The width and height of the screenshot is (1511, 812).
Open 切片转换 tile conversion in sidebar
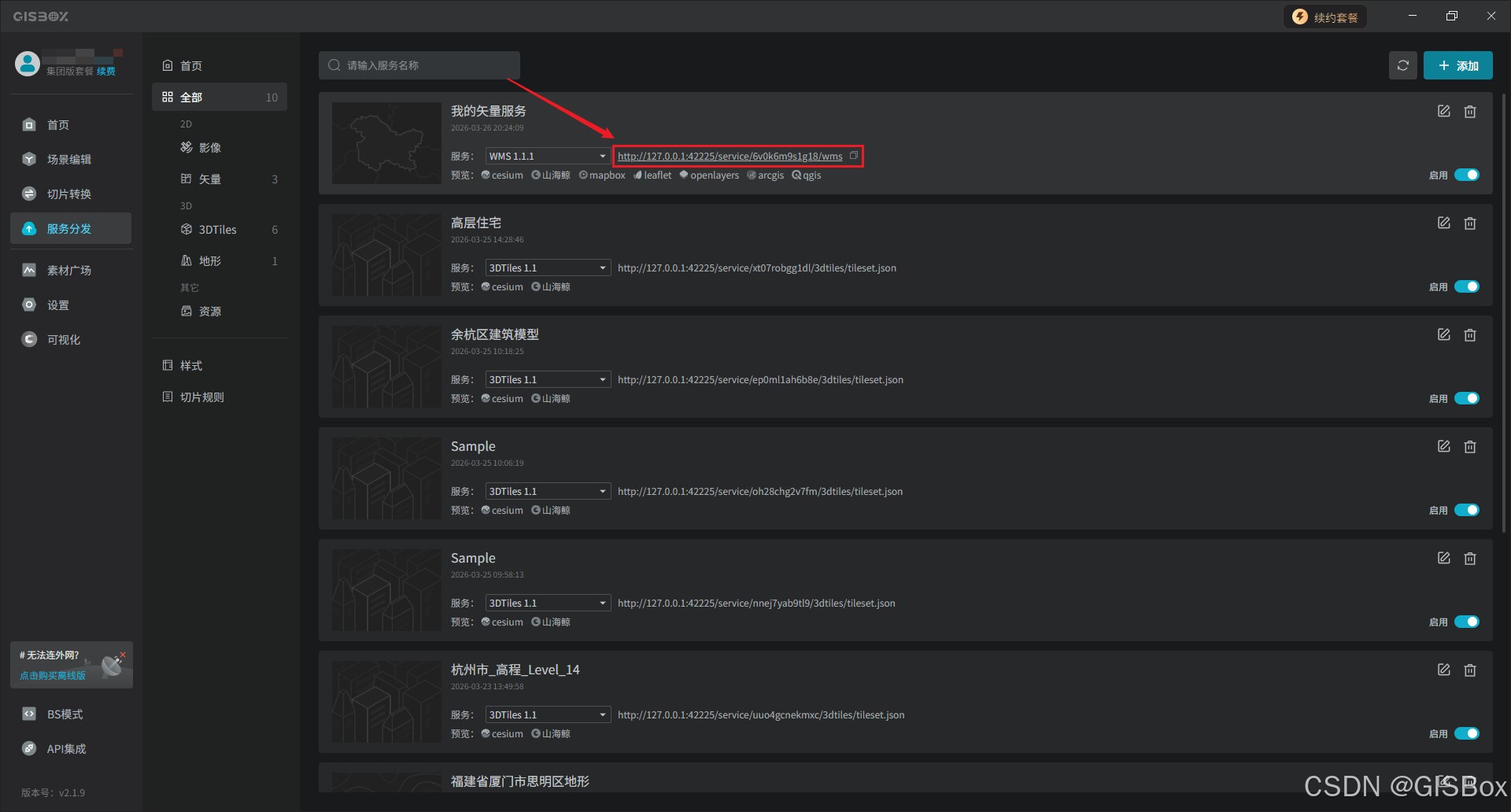tap(71, 194)
